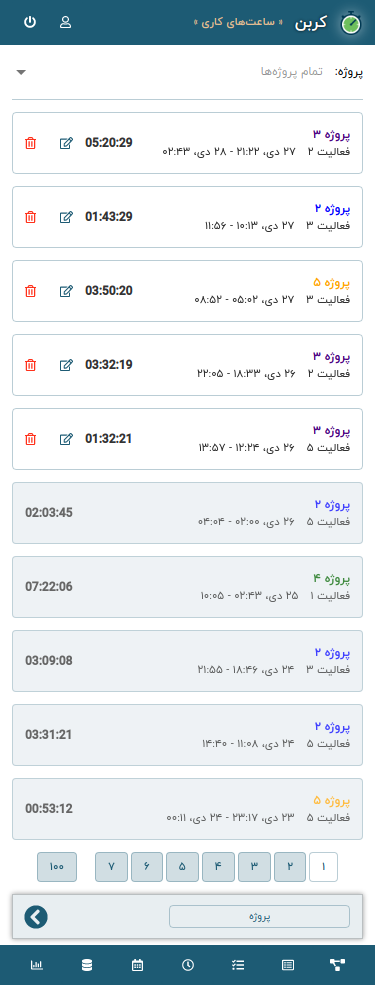Open the calendar icon in bottom navigation
Viewport: 375px width, 985px height.
(137, 965)
